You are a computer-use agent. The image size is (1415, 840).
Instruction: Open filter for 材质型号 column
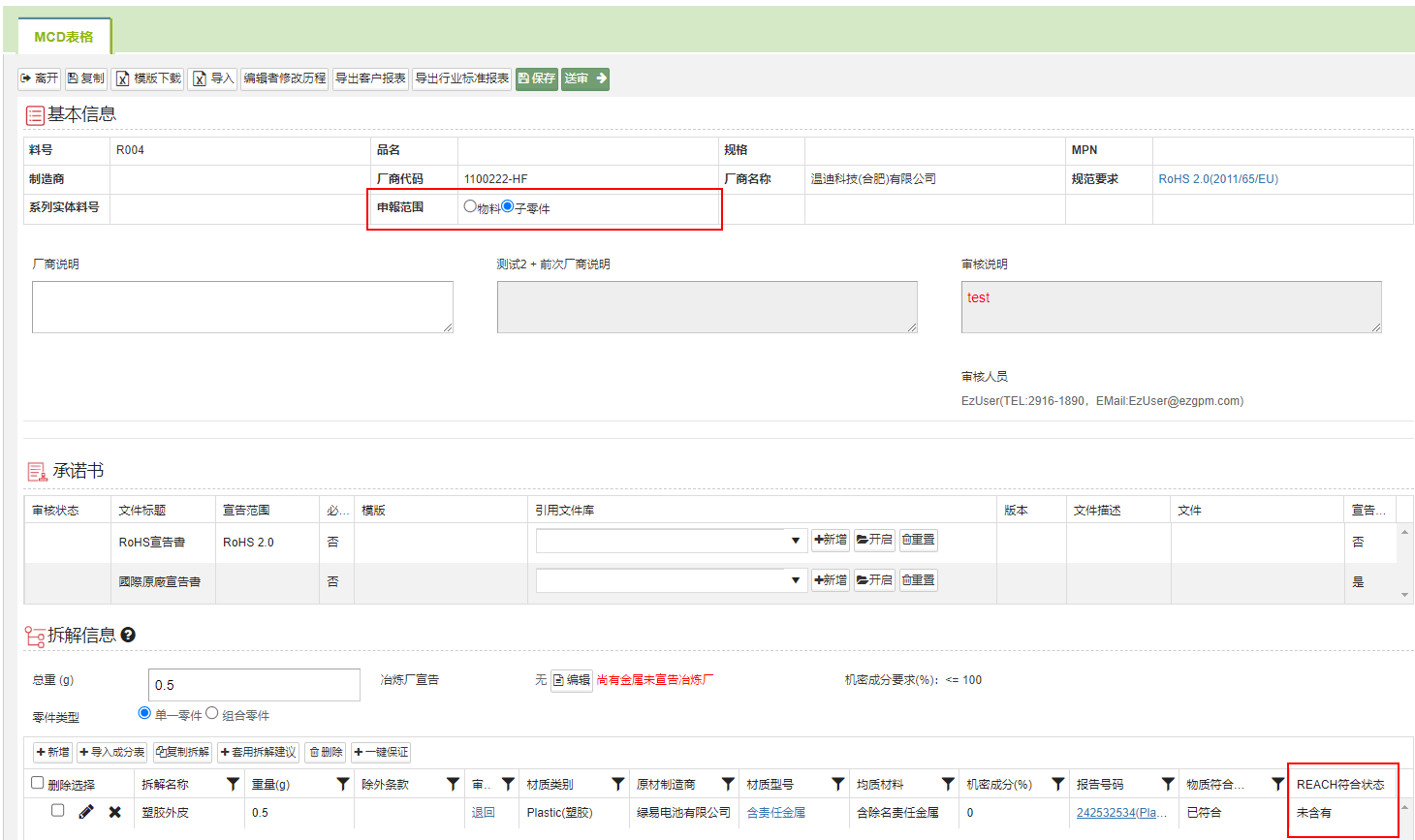pyautogui.click(x=838, y=784)
